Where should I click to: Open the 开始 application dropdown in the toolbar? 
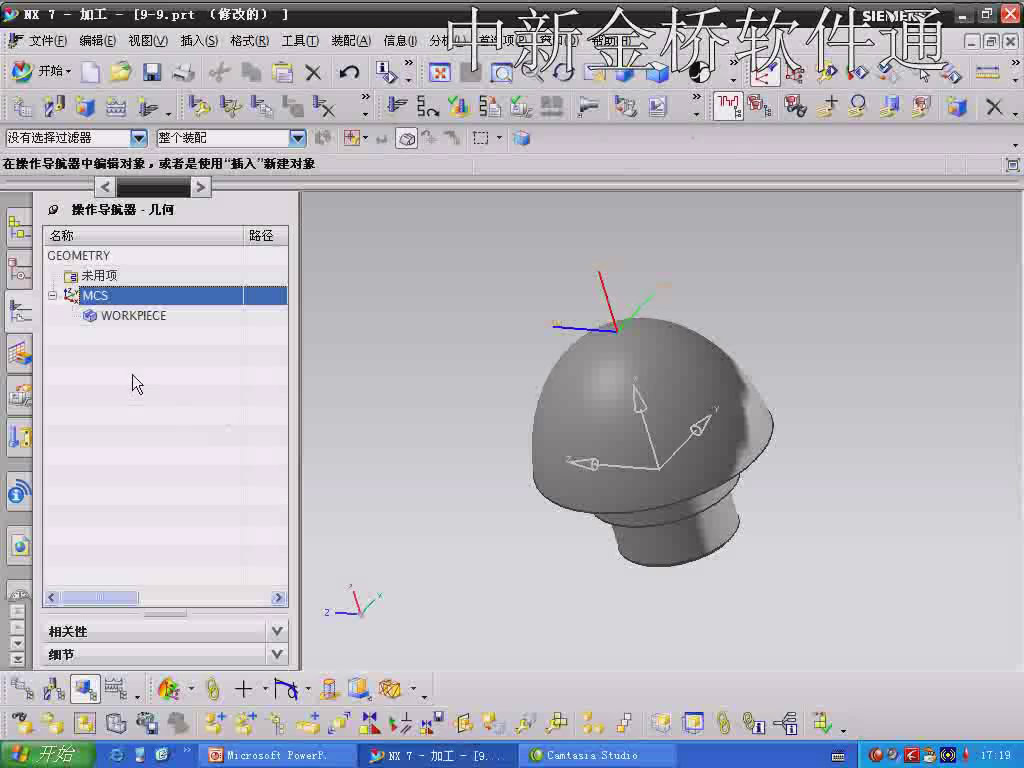[x=42, y=71]
